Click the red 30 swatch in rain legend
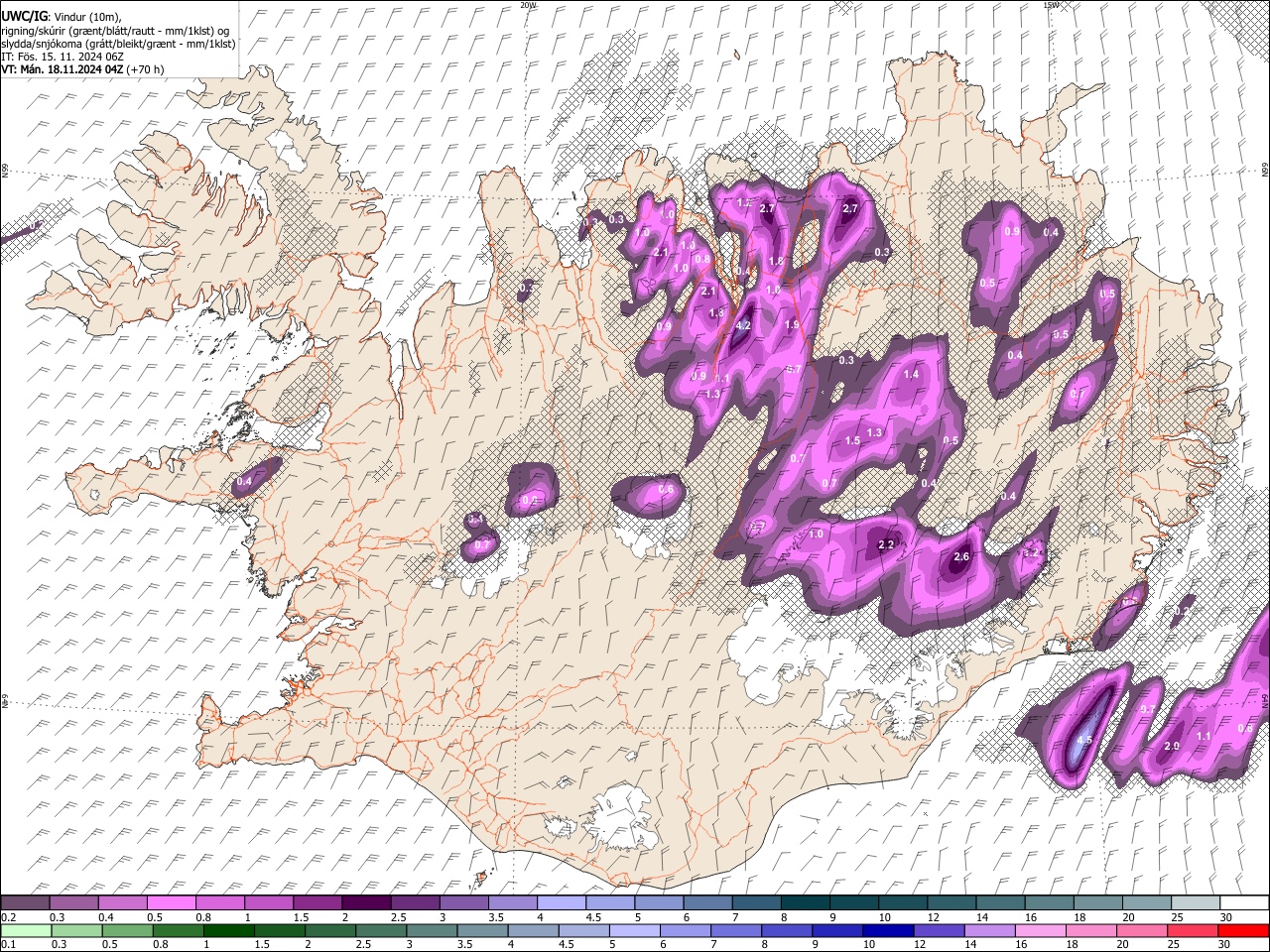This screenshot has width=1270, height=952. 1243,931
